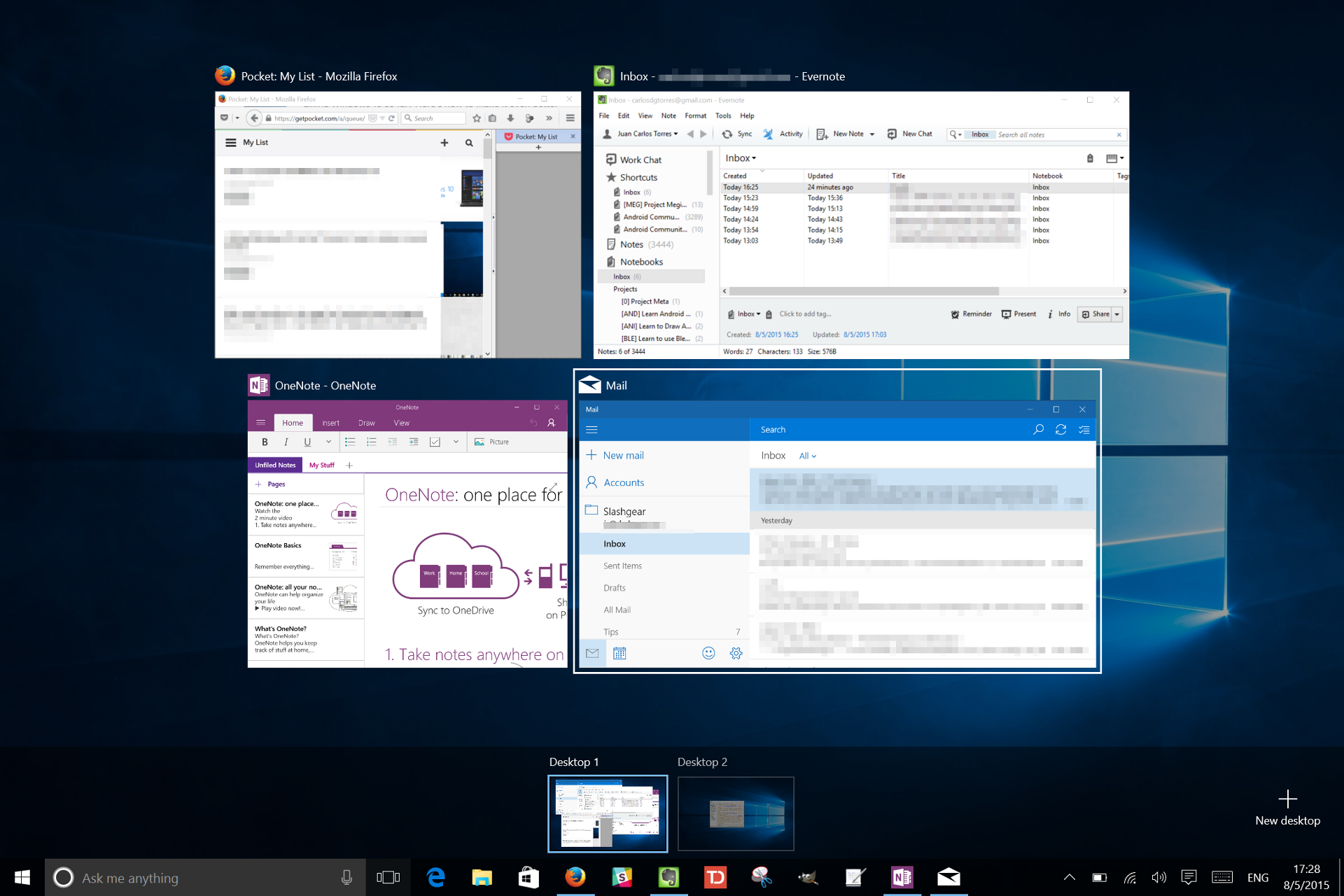Open the Mail calendar icon
1344x896 pixels.
point(619,653)
